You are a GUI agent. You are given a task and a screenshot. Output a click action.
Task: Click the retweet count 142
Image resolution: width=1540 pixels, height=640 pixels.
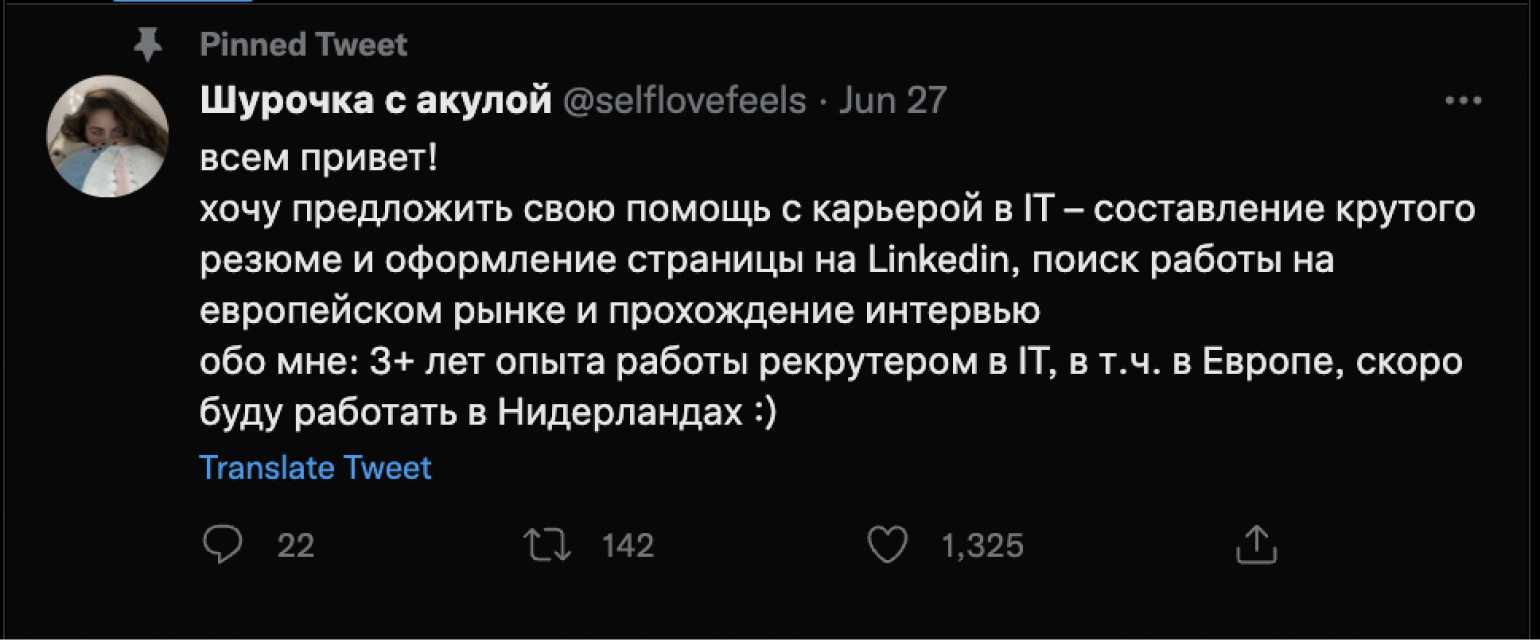[x=627, y=546]
